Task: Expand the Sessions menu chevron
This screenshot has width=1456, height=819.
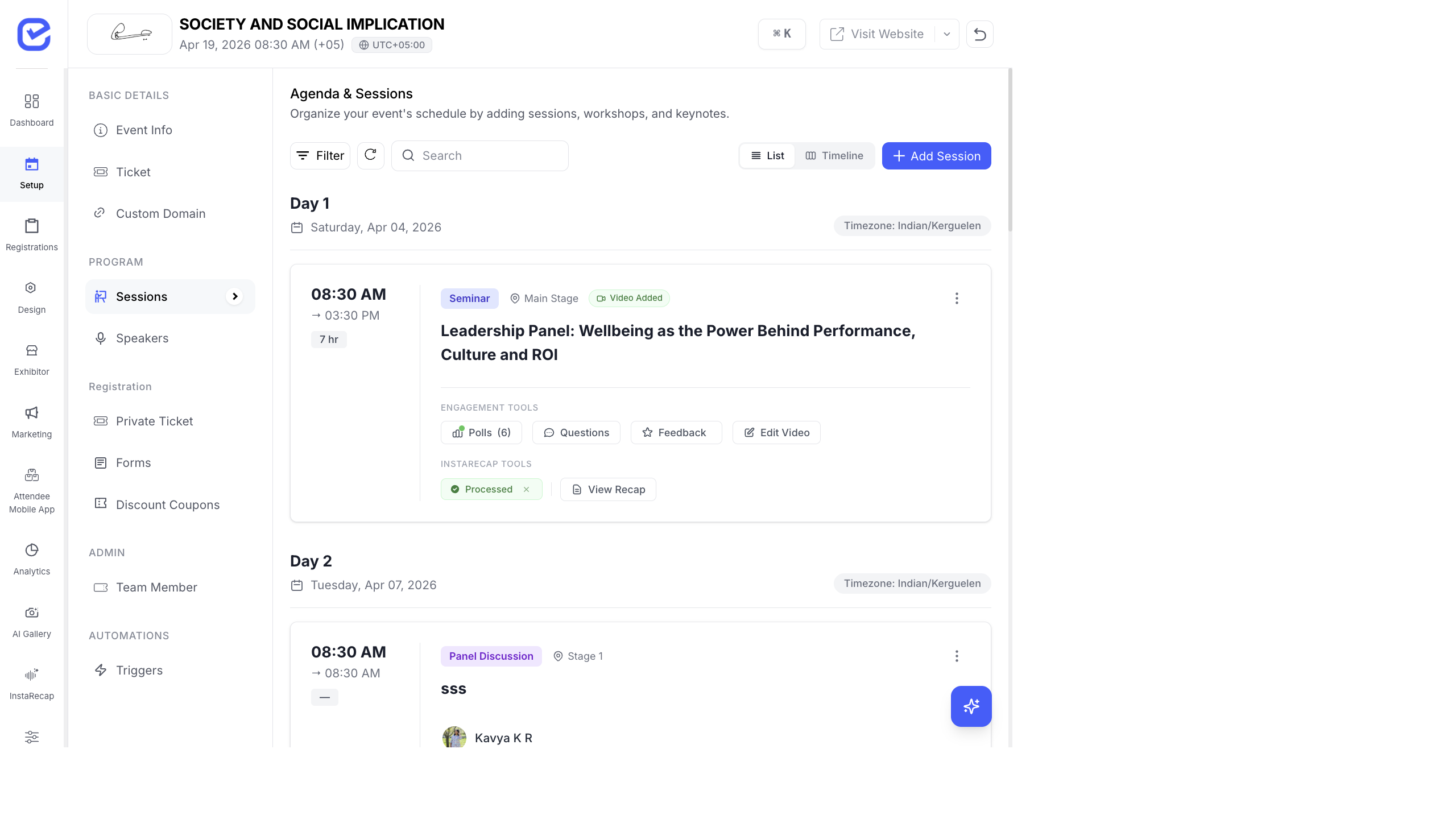Action: pyautogui.click(x=234, y=296)
